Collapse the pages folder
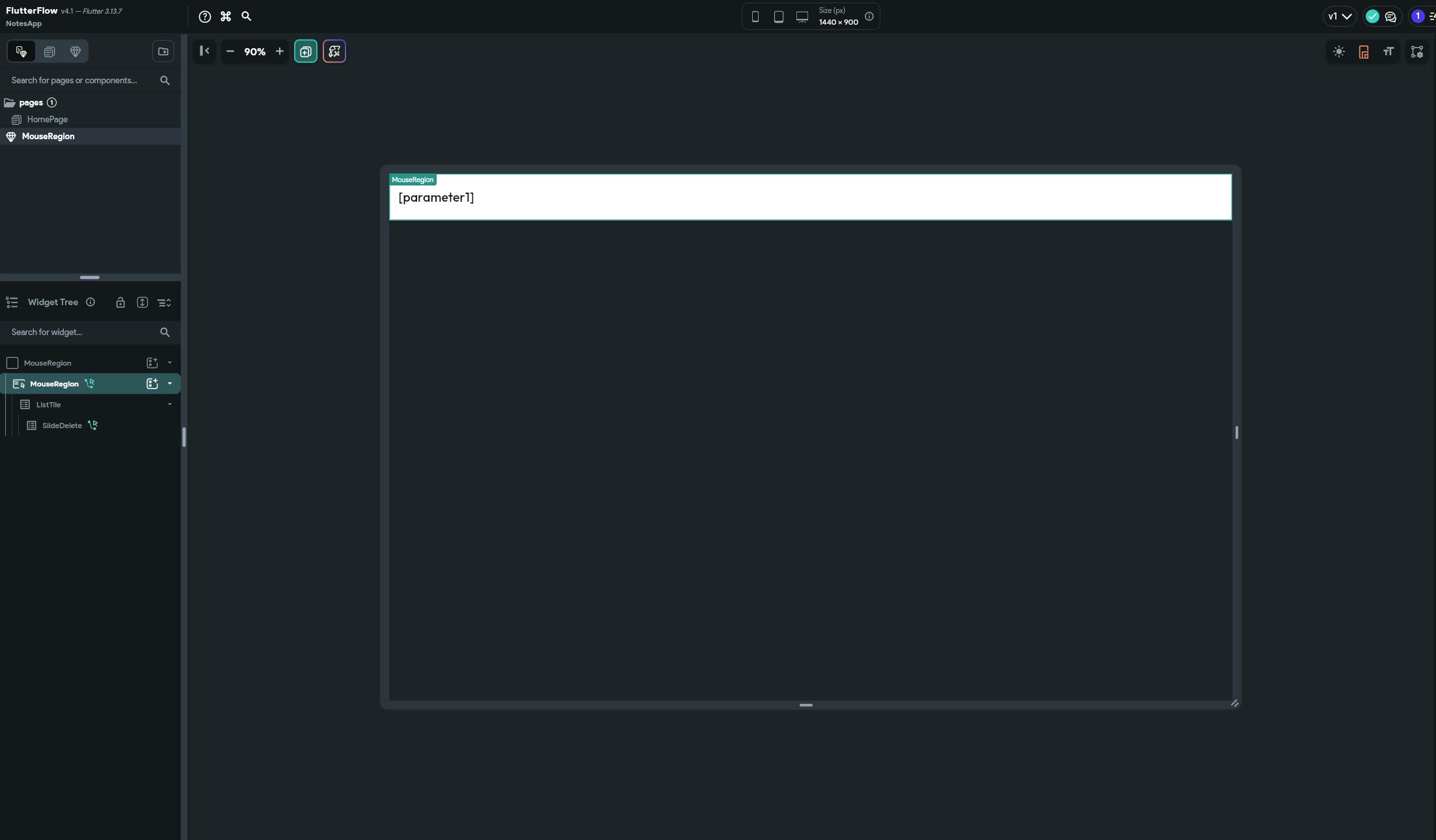The image size is (1436, 840). click(x=10, y=103)
